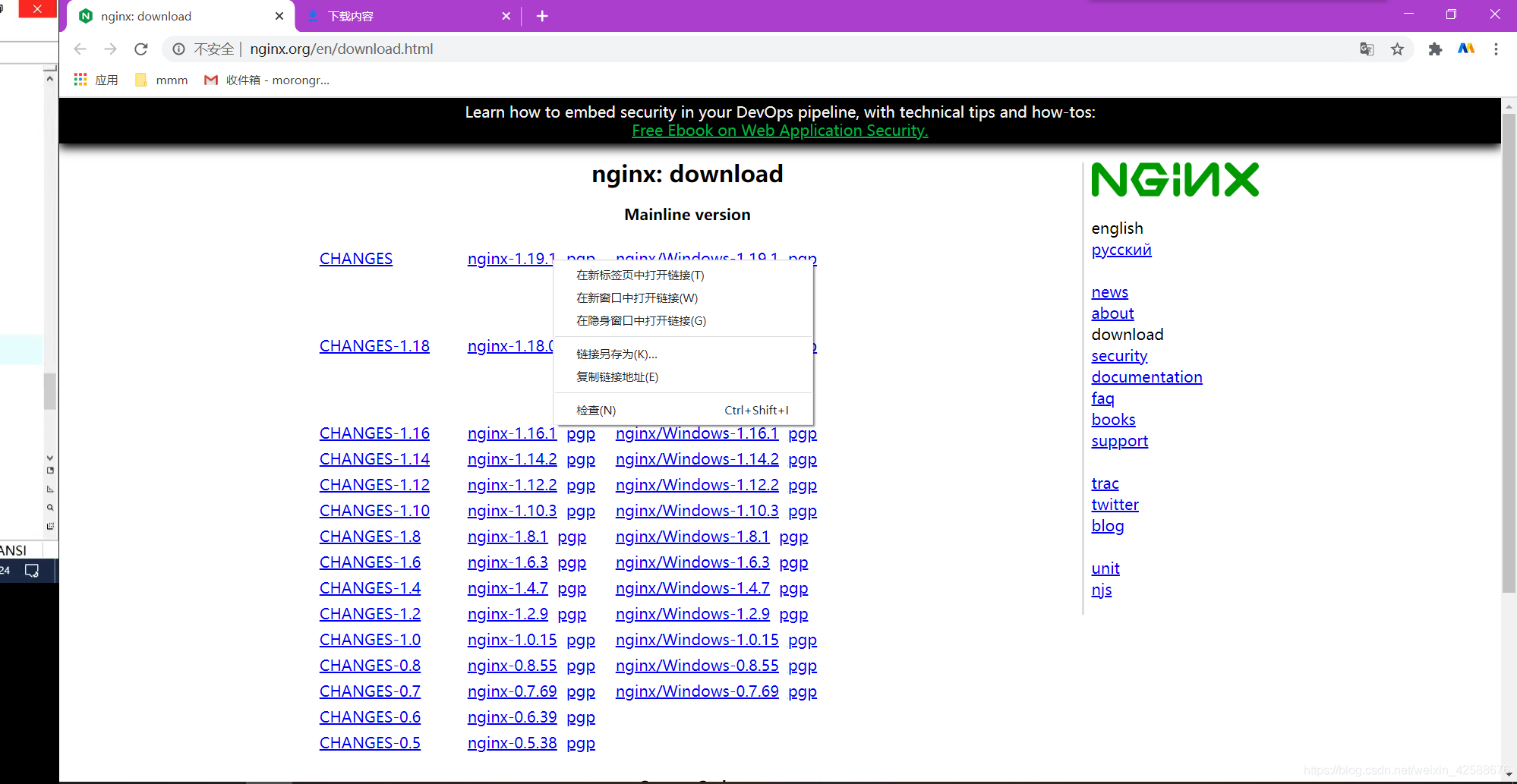Open the twitter sidebar link

tap(1115, 505)
